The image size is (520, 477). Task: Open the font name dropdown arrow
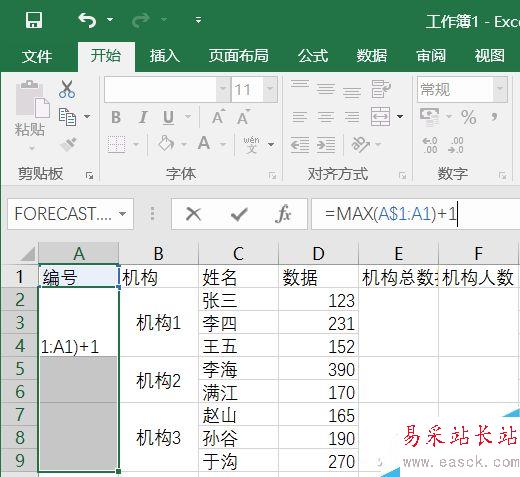coord(223,89)
